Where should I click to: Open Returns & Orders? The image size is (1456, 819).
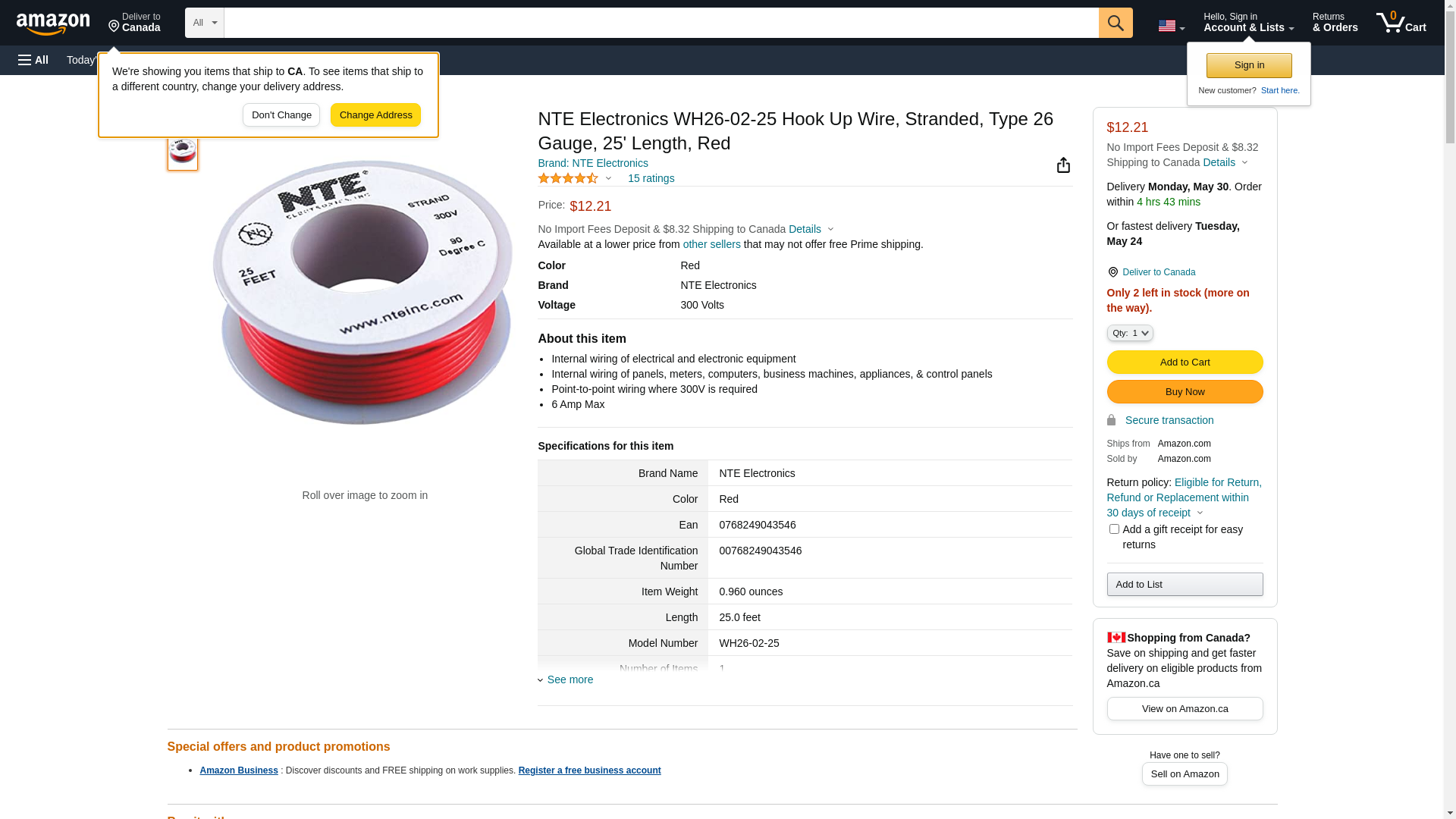click(x=1335, y=23)
